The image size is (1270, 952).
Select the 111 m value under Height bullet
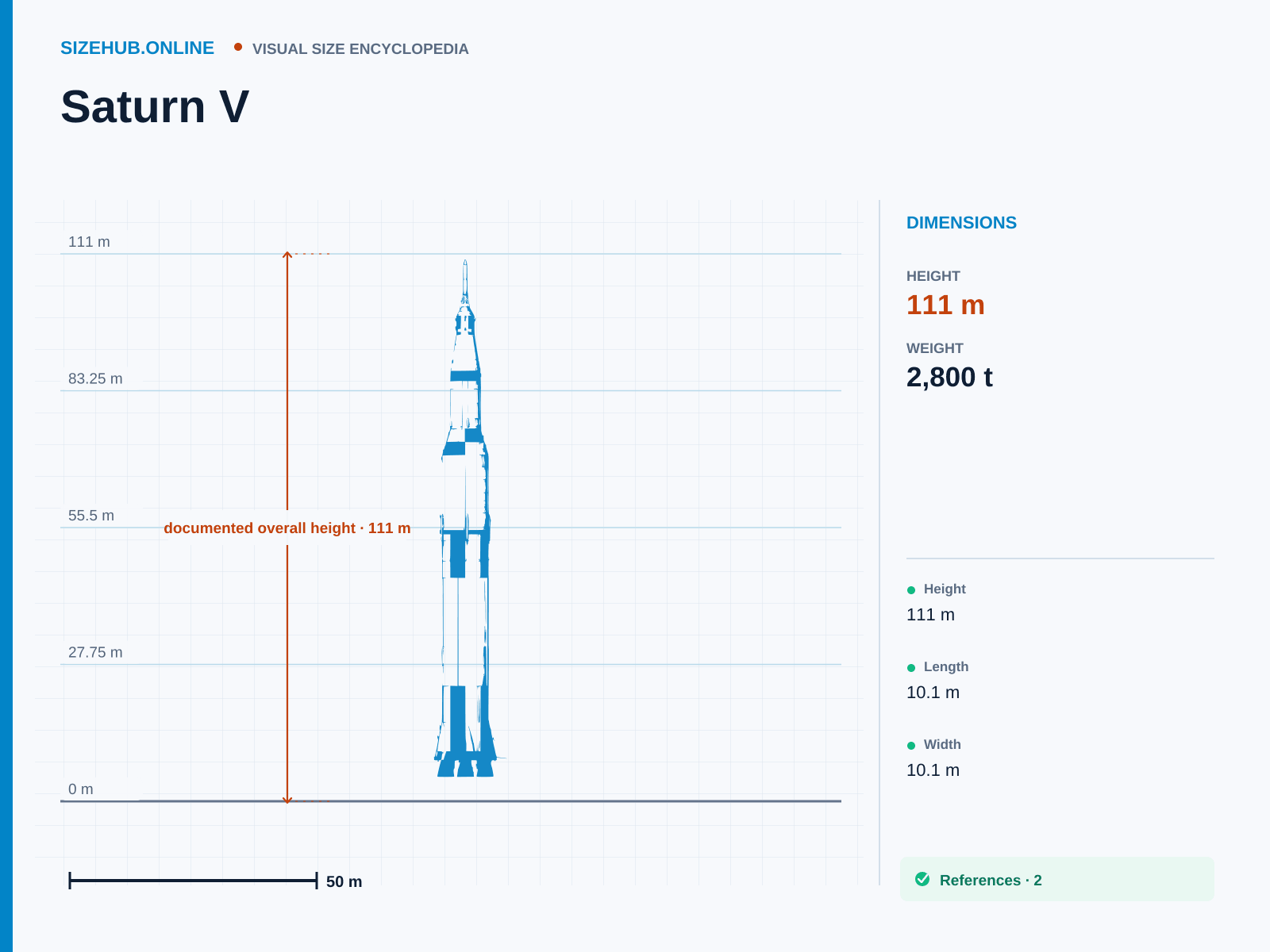930,615
